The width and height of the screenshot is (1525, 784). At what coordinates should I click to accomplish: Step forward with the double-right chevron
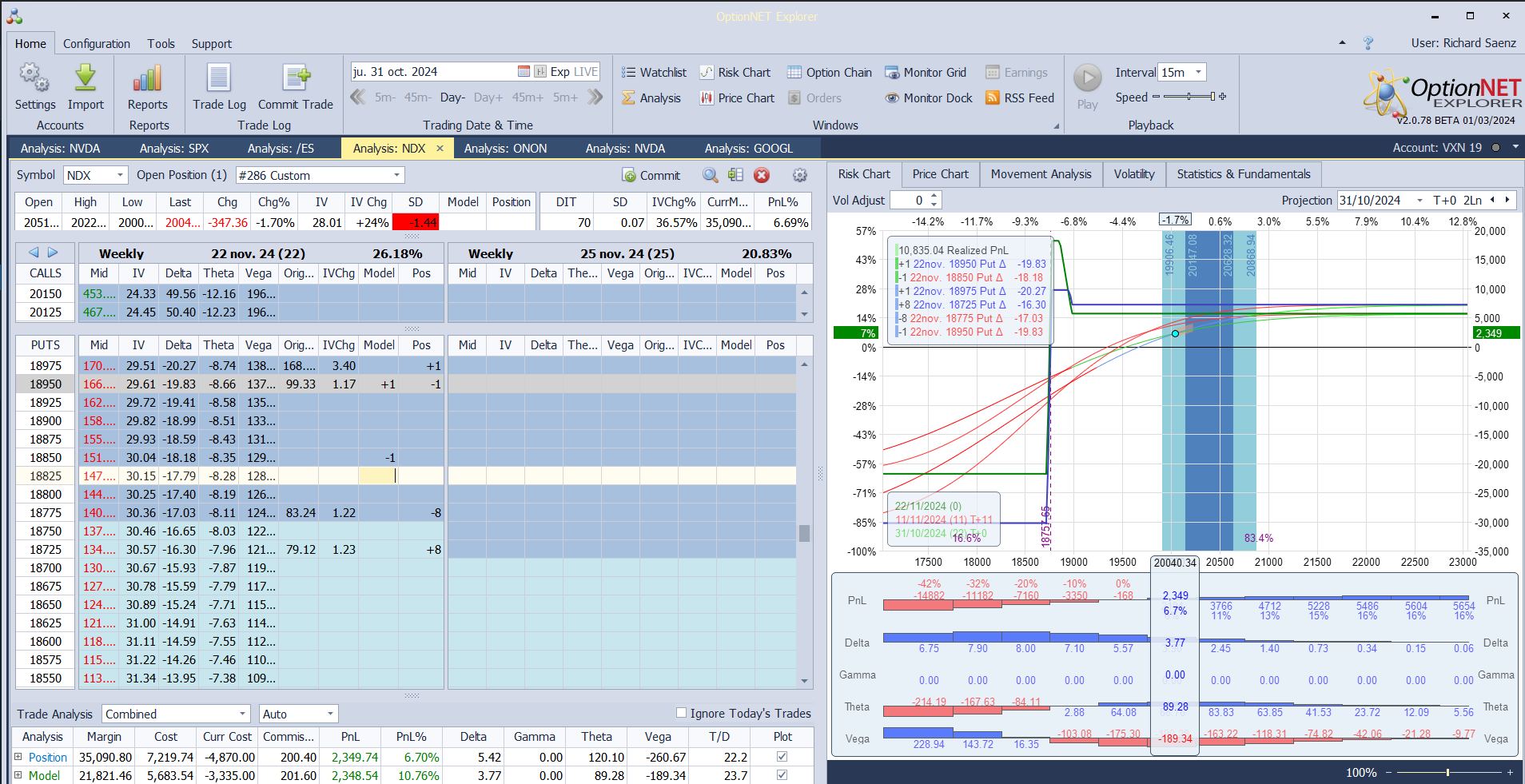coord(595,98)
